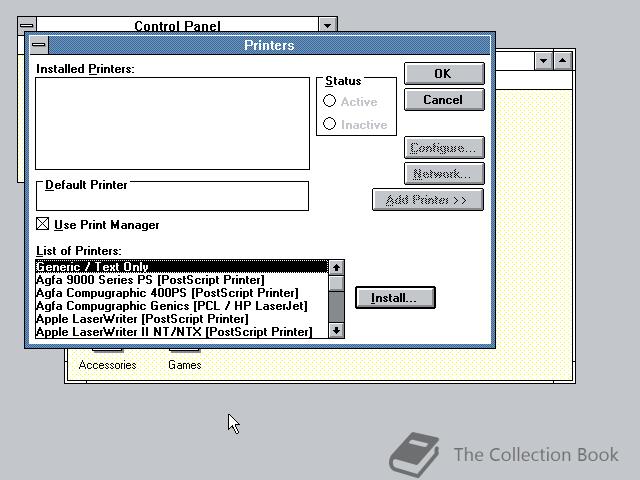Screen dimensions: 640x480
Task: Click the Installed Printers list box
Action: [172, 123]
